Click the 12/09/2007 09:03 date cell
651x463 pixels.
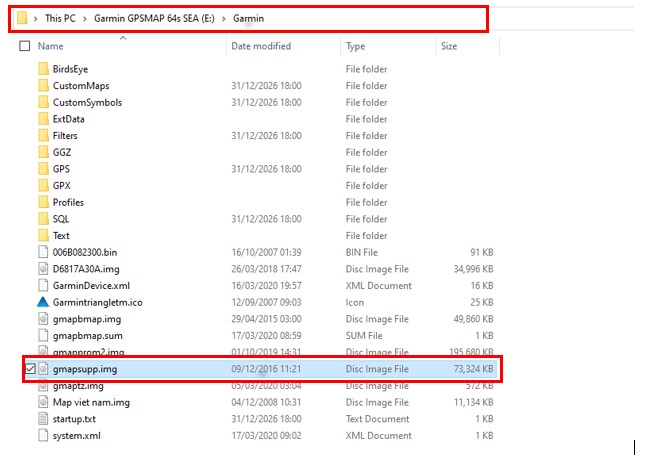click(266, 302)
